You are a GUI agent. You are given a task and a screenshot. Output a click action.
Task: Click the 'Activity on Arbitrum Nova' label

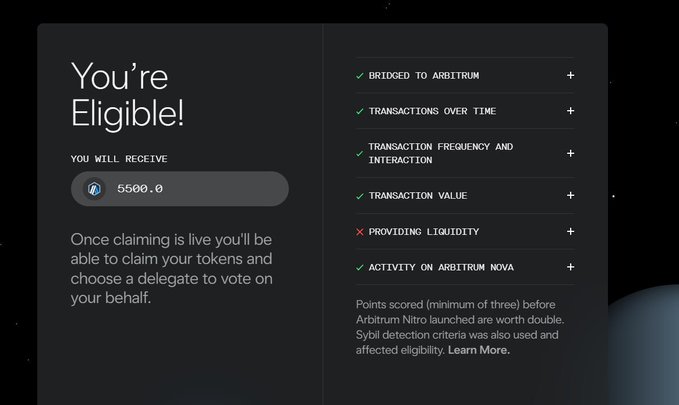pyautogui.click(x=441, y=267)
